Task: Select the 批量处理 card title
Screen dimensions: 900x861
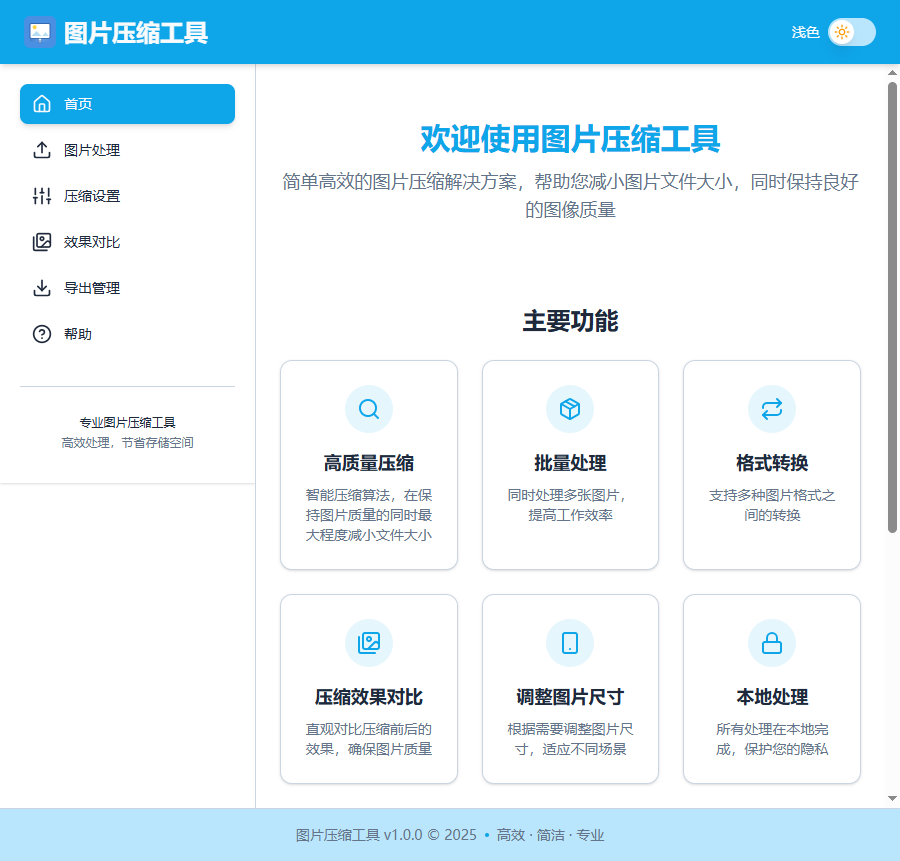Action: [570, 463]
